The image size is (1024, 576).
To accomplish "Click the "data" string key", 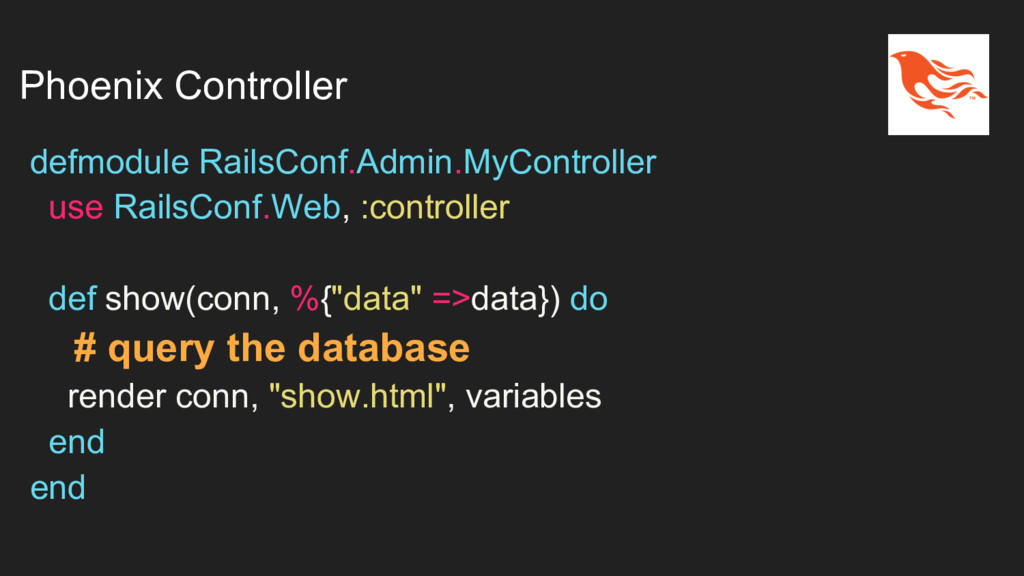I will [x=377, y=298].
